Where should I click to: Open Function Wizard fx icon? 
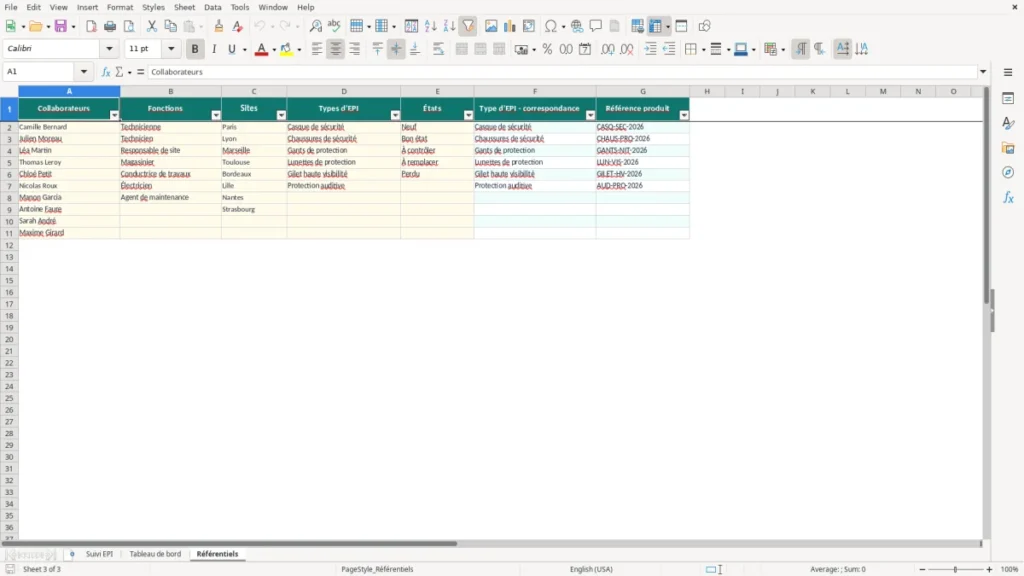106,72
